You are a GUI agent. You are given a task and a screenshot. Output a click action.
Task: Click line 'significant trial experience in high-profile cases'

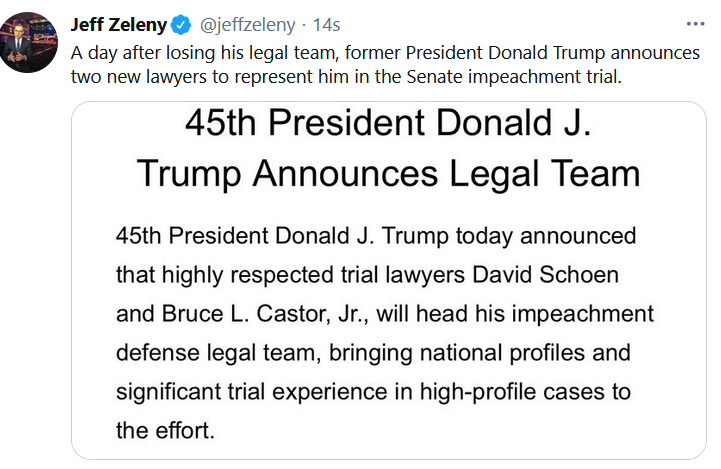(x=373, y=392)
